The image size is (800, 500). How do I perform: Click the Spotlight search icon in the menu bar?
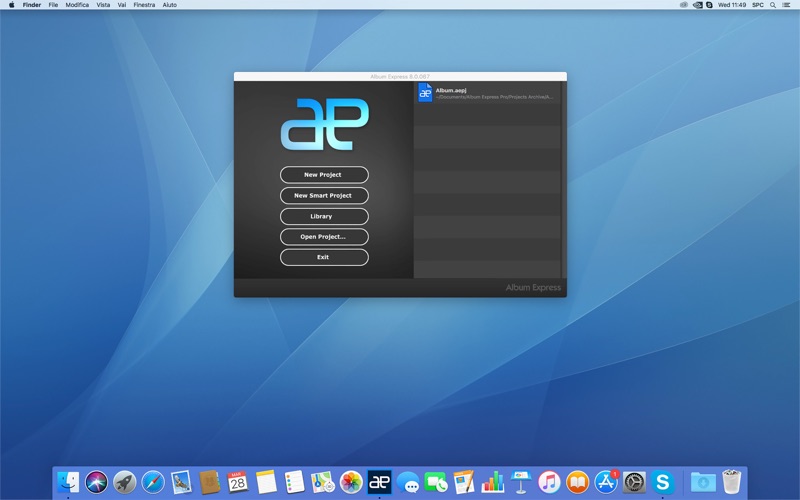[773, 5]
